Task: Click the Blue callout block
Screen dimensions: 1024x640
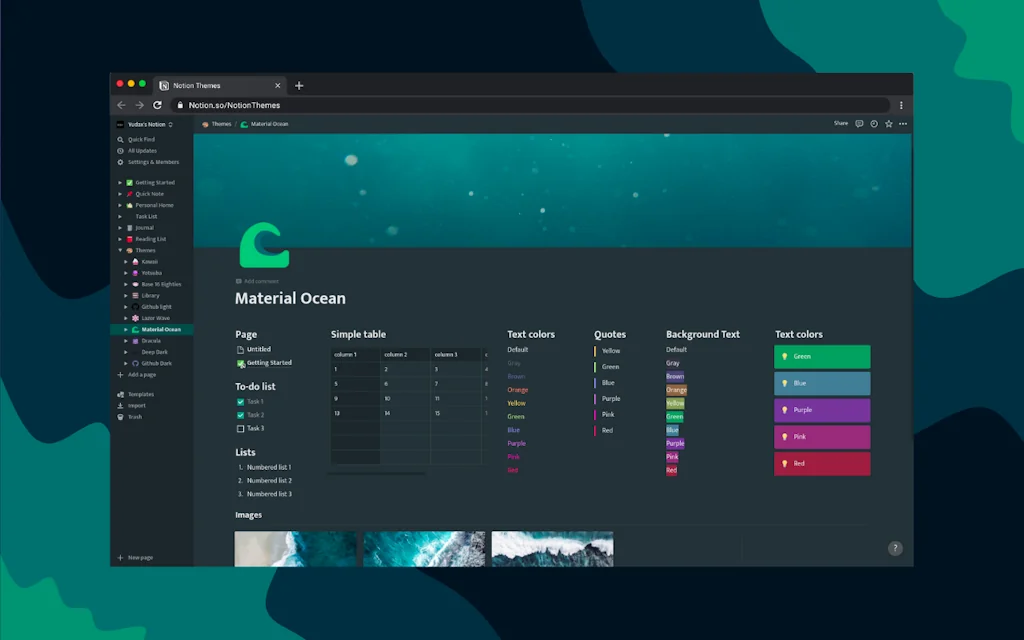Action: [x=822, y=383]
